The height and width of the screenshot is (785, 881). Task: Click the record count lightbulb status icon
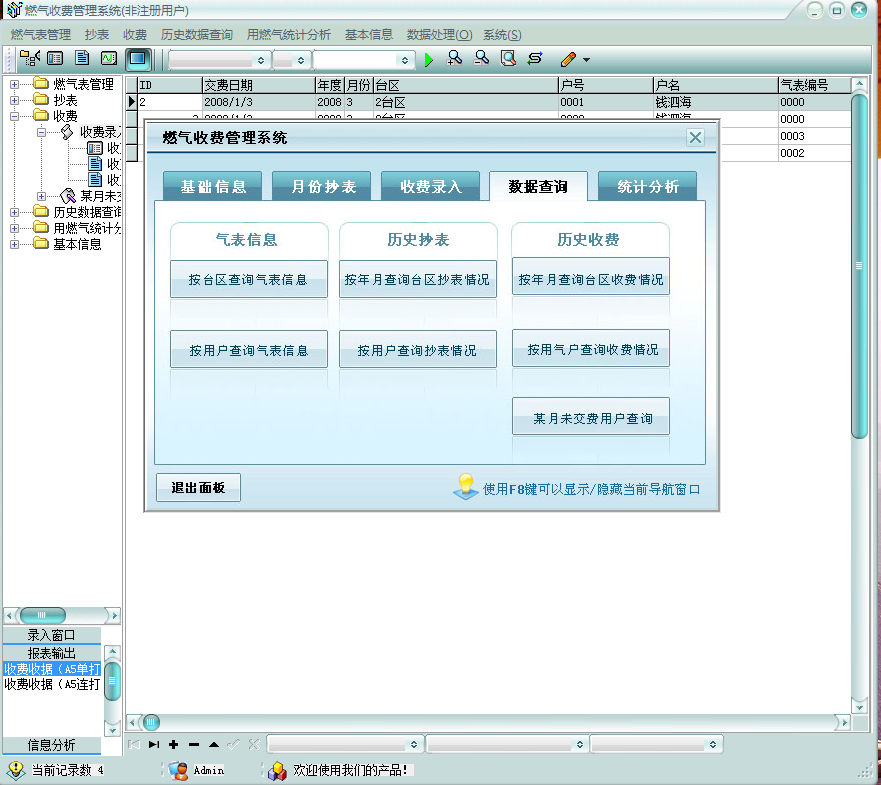16,770
